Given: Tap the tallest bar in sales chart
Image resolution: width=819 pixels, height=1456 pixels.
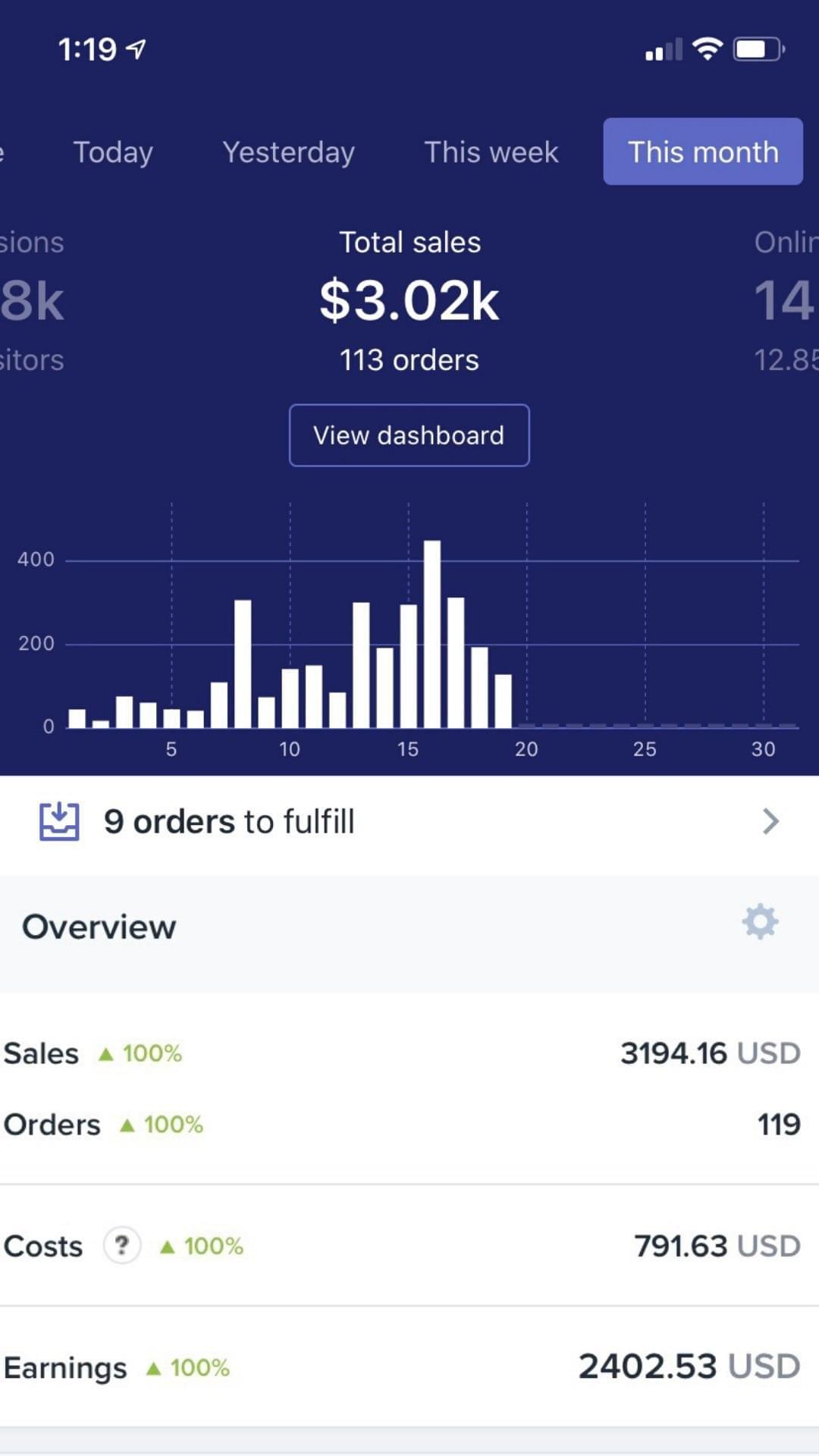Looking at the screenshot, I should coord(432,633).
